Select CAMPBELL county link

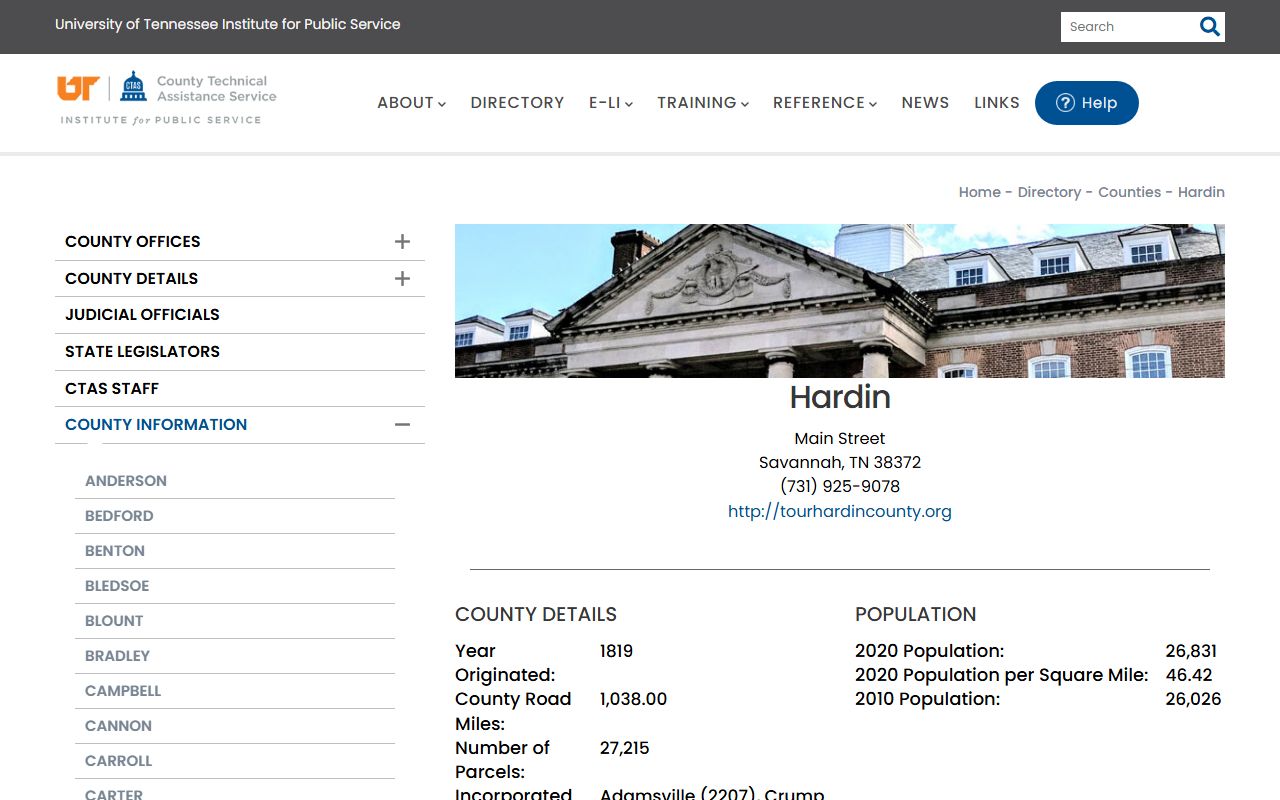coord(123,691)
